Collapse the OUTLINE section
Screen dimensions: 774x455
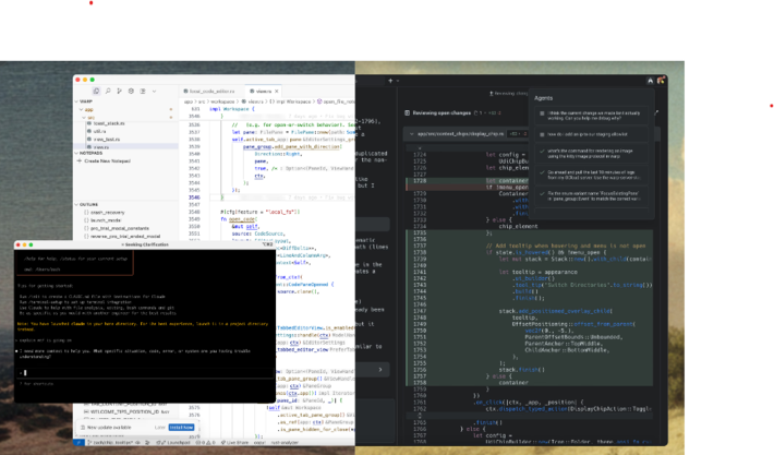78,205
